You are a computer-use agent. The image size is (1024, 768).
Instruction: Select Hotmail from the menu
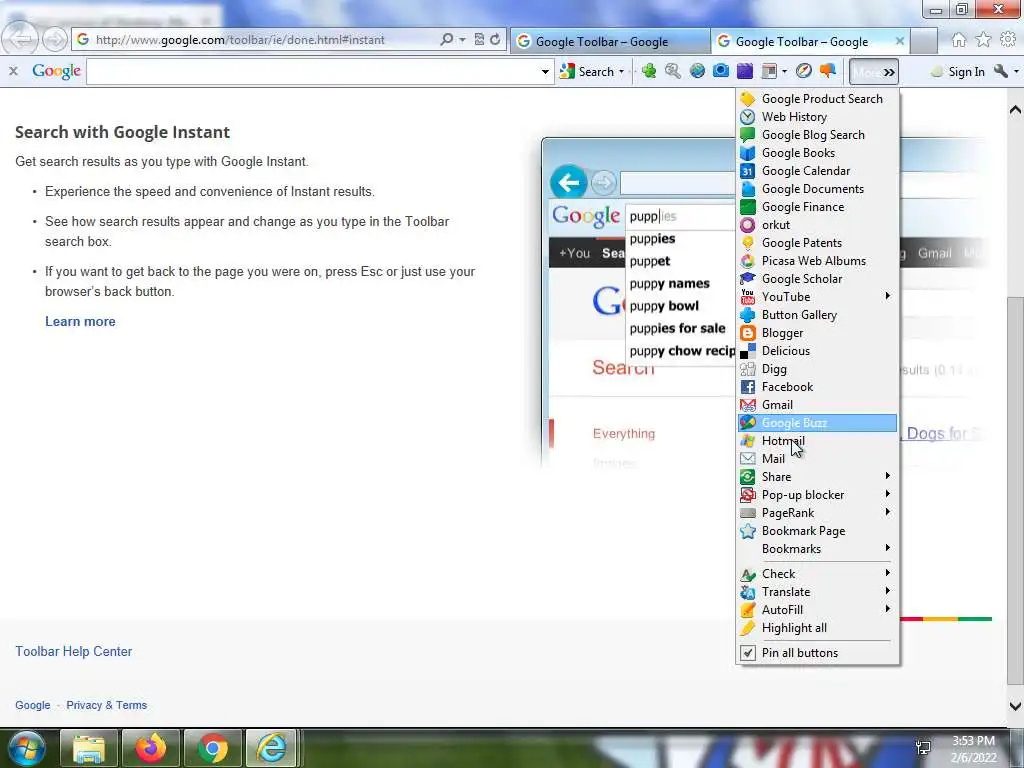pos(817,441)
